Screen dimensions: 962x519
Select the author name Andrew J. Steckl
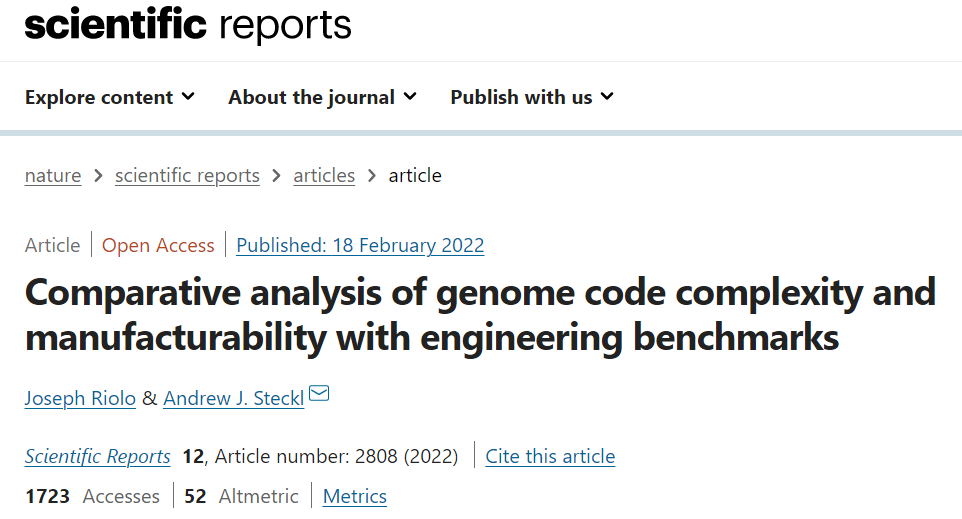tap(234, 398)
